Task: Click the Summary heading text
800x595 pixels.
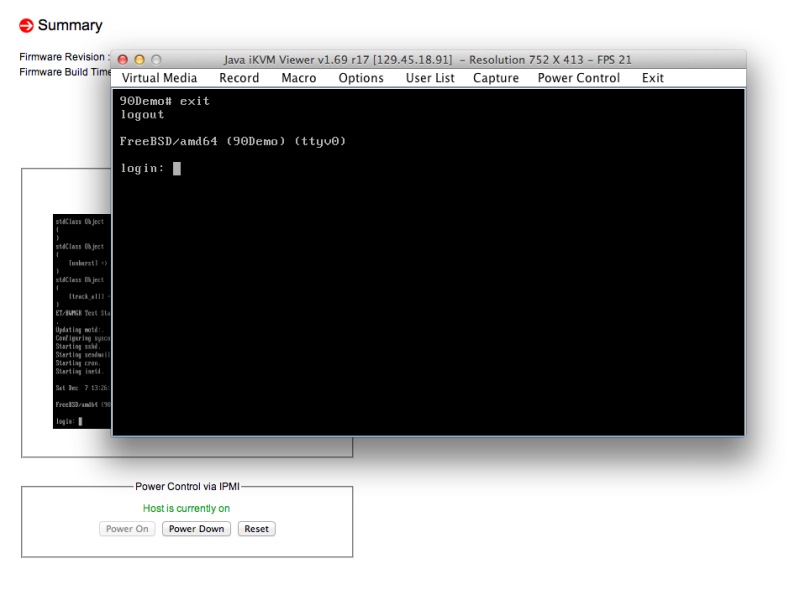Action: (x=70, y=25)
